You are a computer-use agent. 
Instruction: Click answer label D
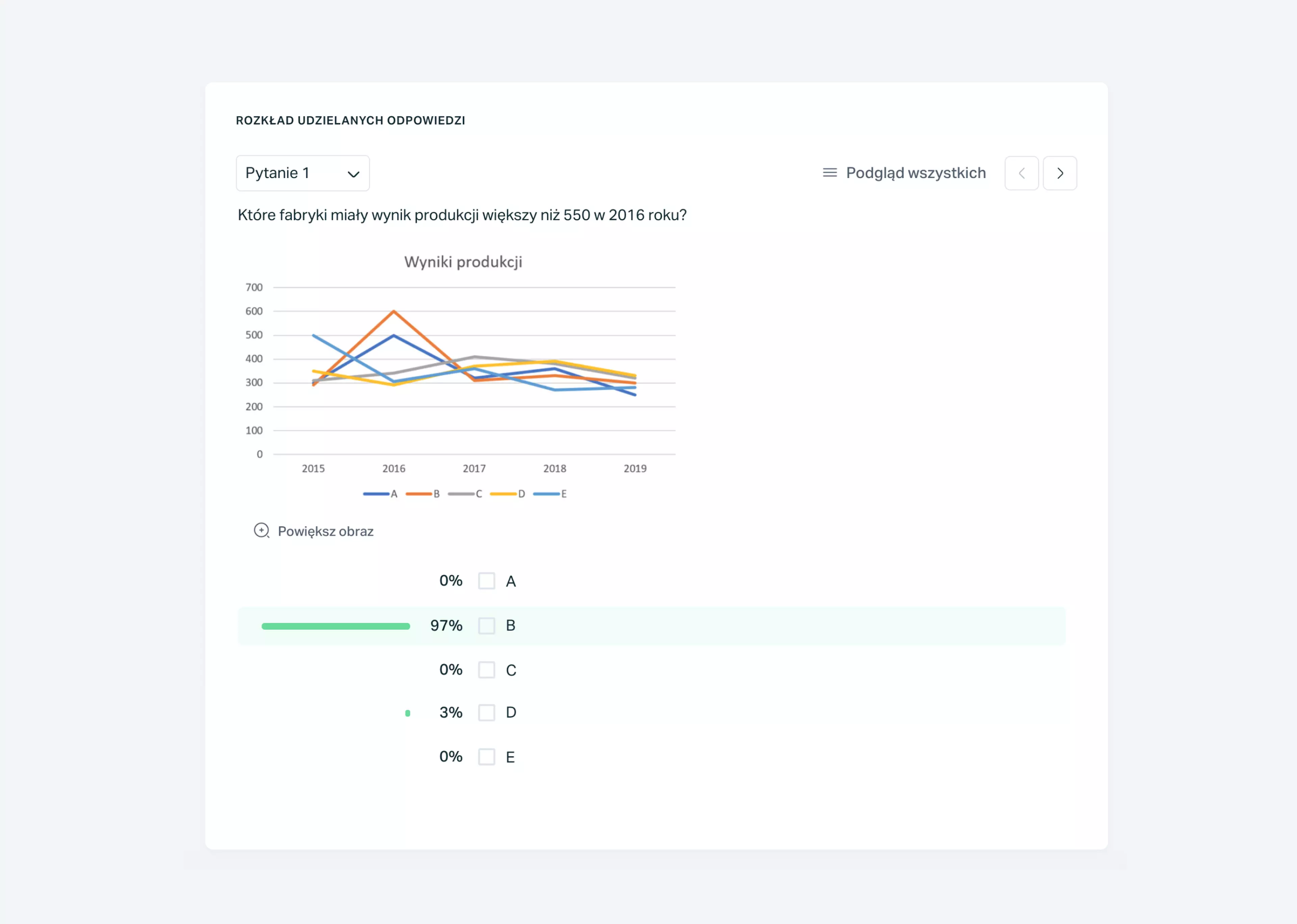pos(511,712)
